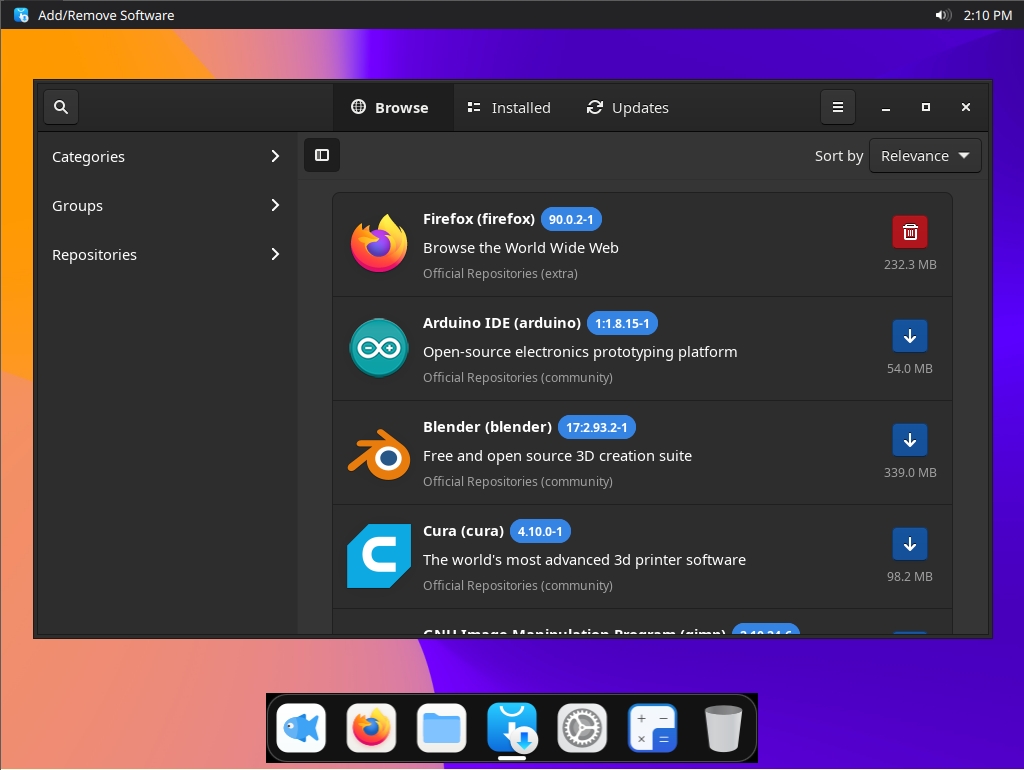The image size is (1024, 770).
Task: Open the Cura (cura) package title
Action: click(463, 531)
